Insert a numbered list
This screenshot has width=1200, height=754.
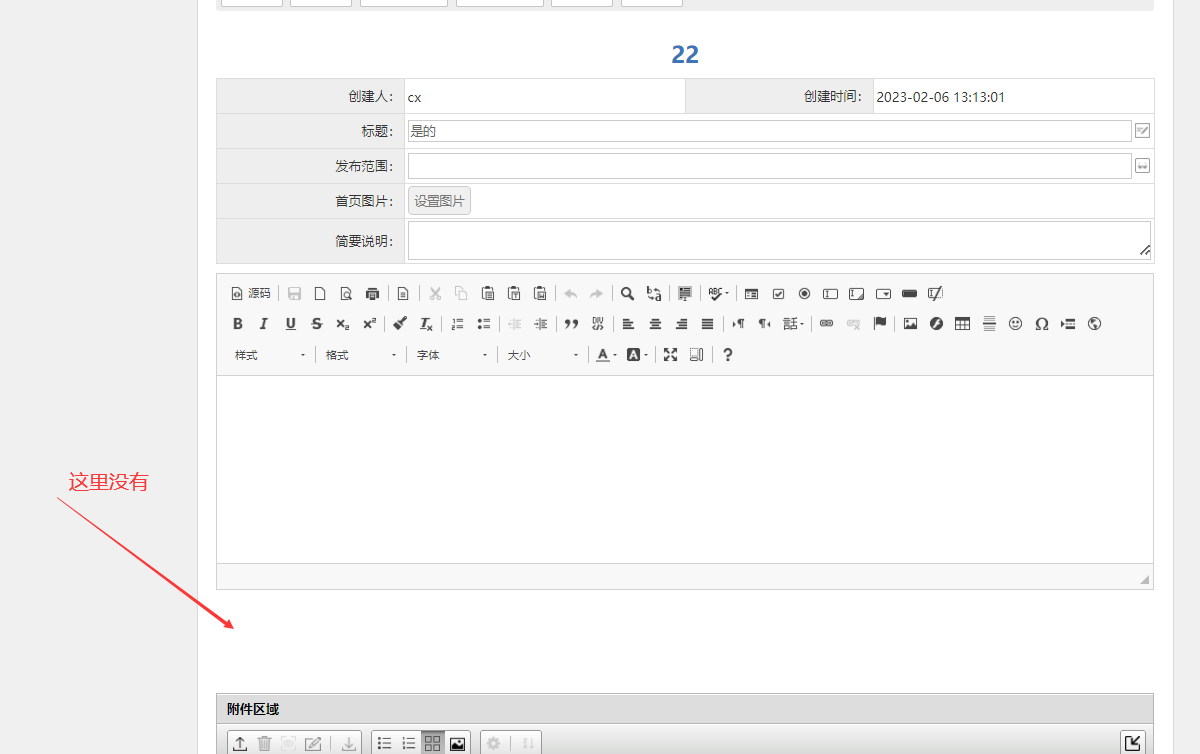click(x=457, y=323)
